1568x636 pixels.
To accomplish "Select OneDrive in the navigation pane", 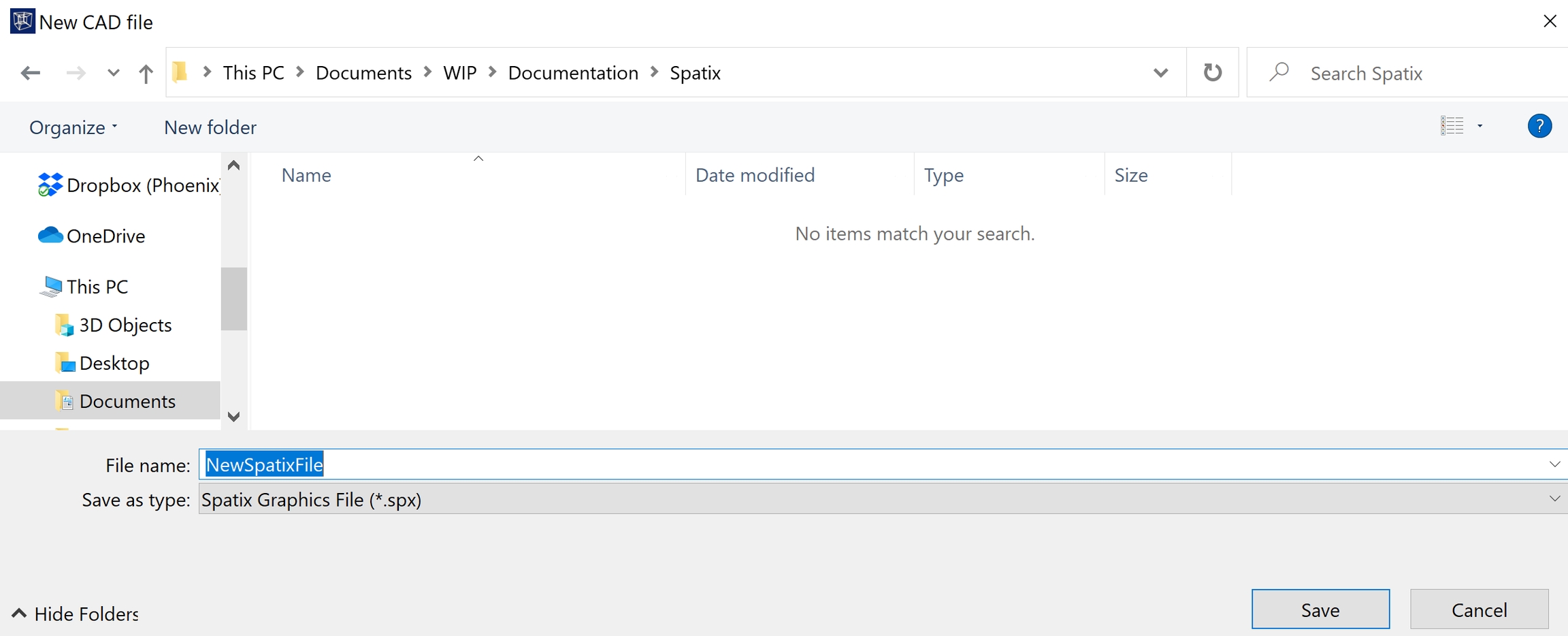I will point(105,236).
